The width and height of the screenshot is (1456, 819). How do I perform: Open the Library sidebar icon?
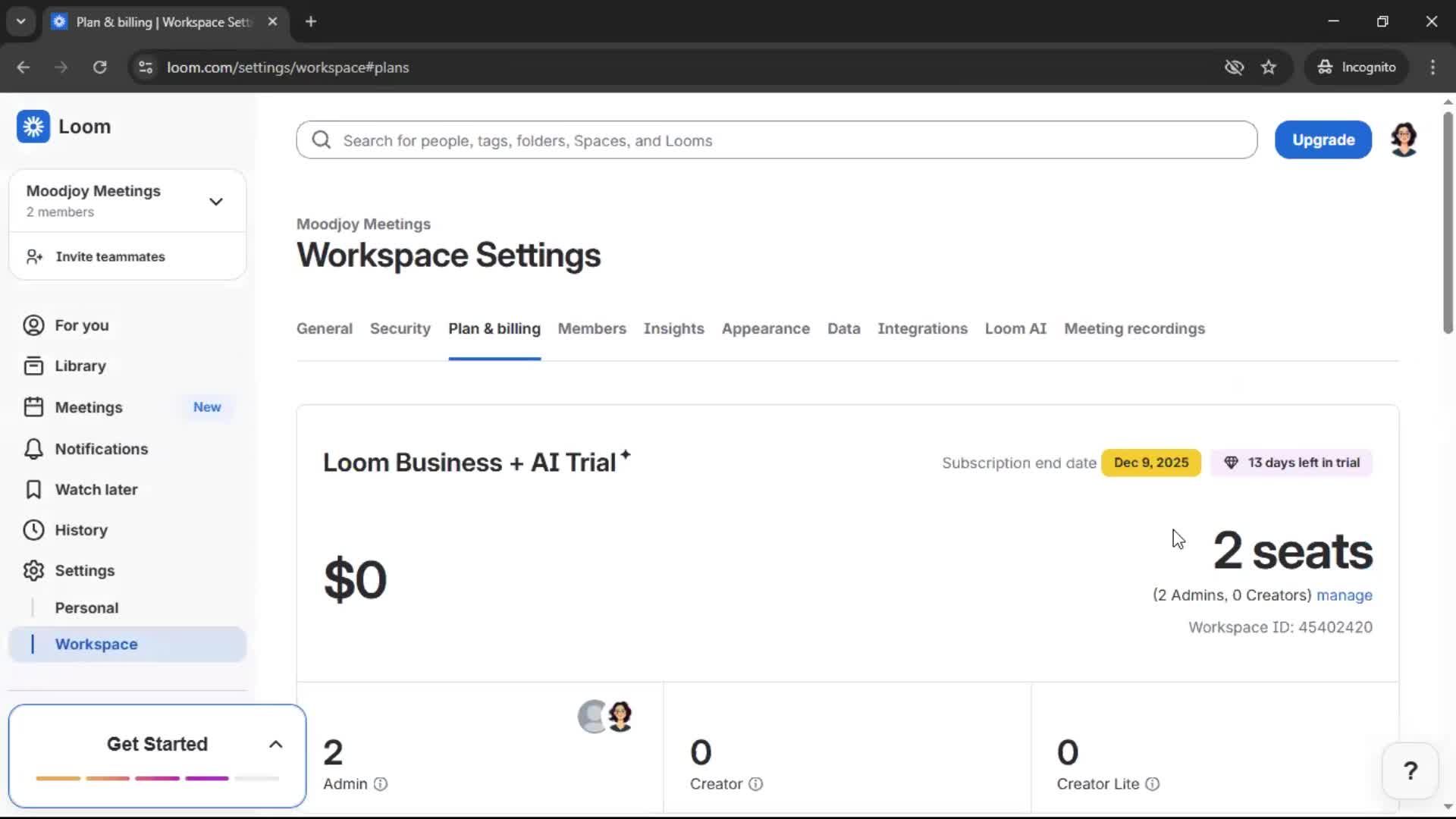[33, 366]
